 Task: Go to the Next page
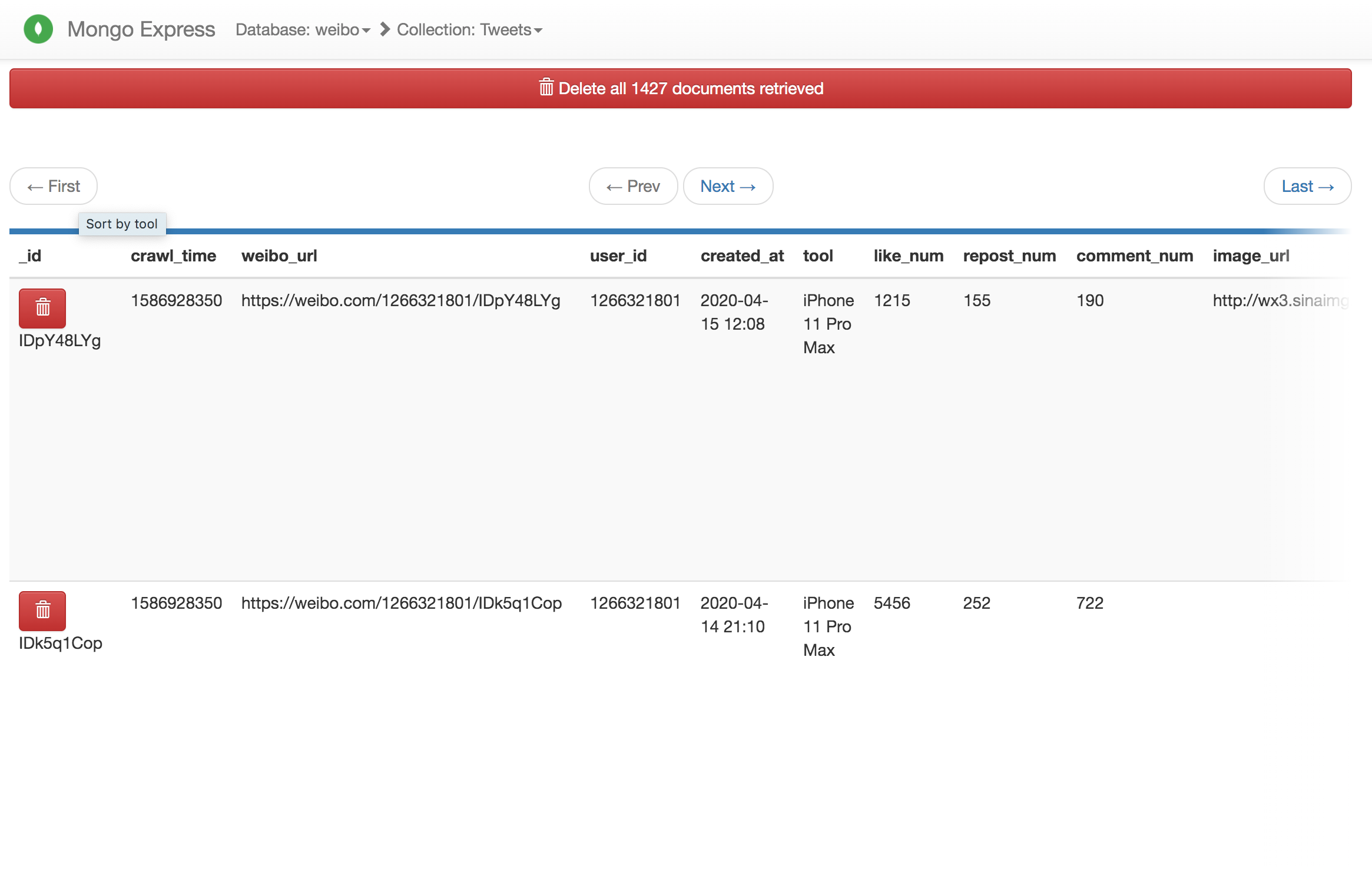click(728, 186)
